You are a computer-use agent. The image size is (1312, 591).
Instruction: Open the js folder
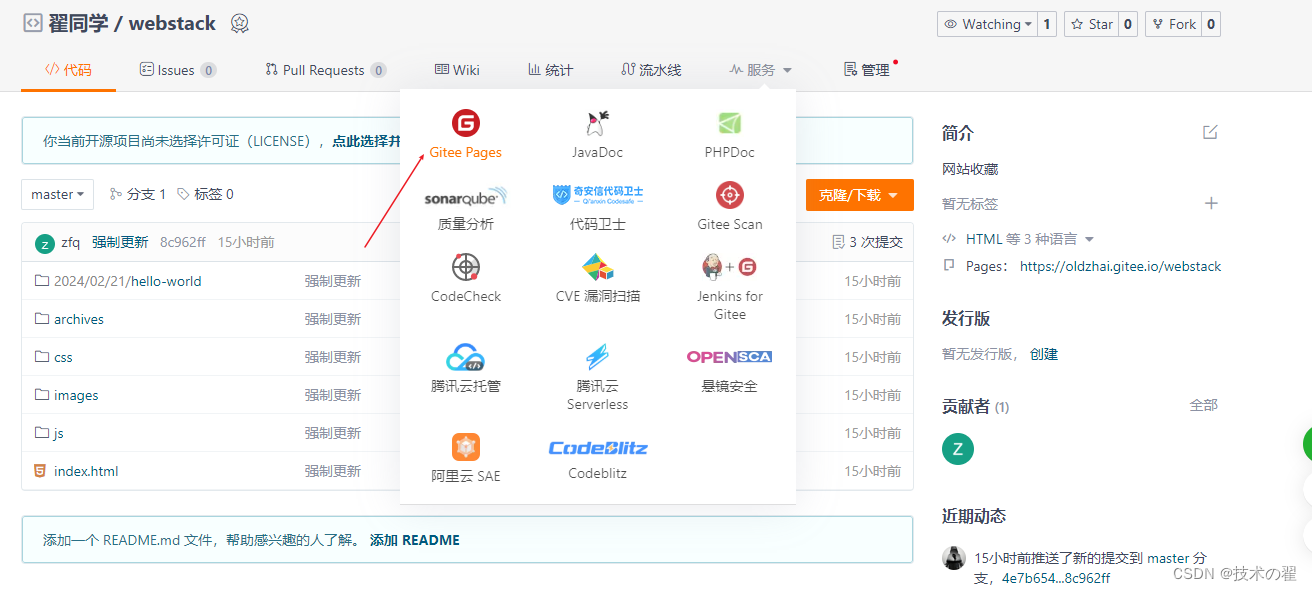[x=59, y=433]
